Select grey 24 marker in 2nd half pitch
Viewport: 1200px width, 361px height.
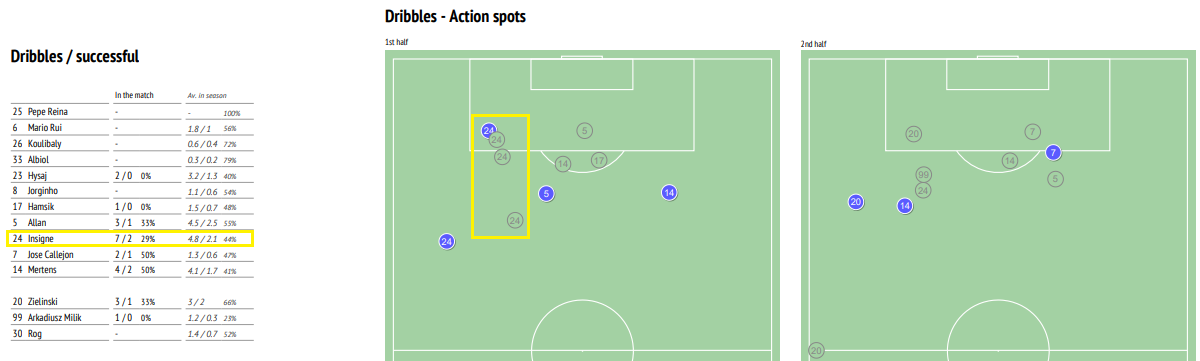tap(923, 190)
